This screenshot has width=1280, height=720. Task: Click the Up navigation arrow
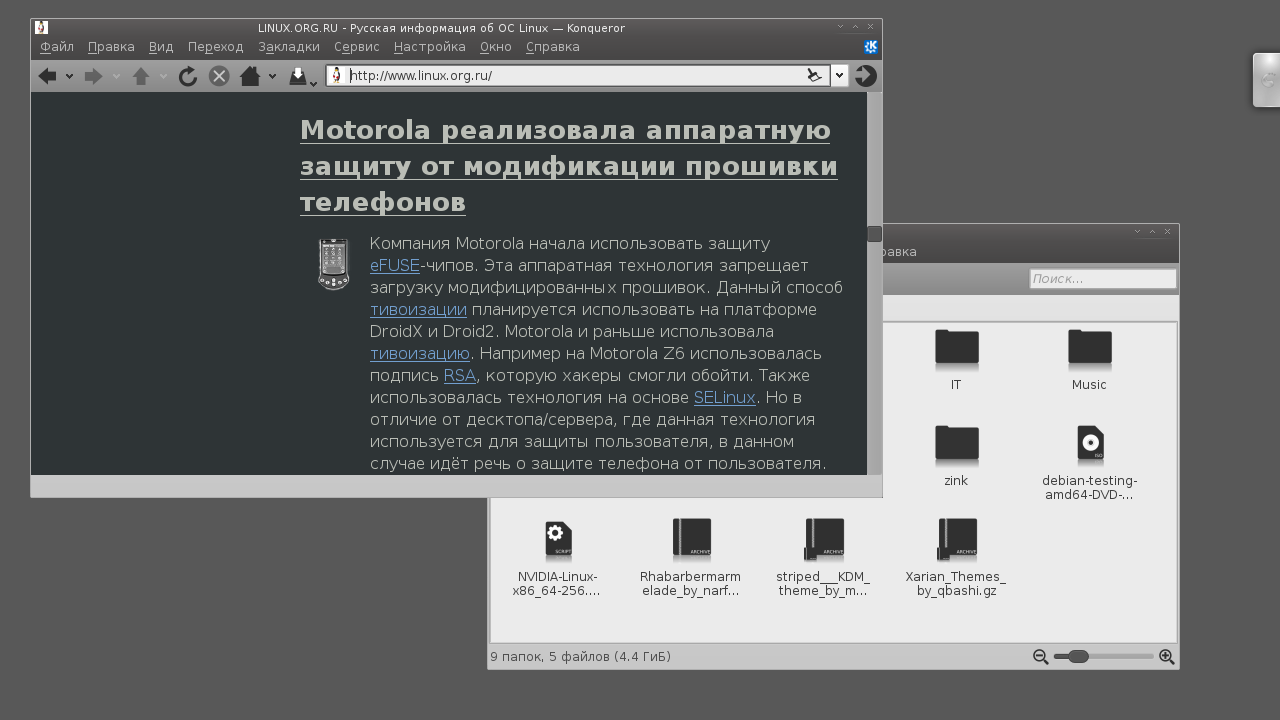(x=141, y=76)
